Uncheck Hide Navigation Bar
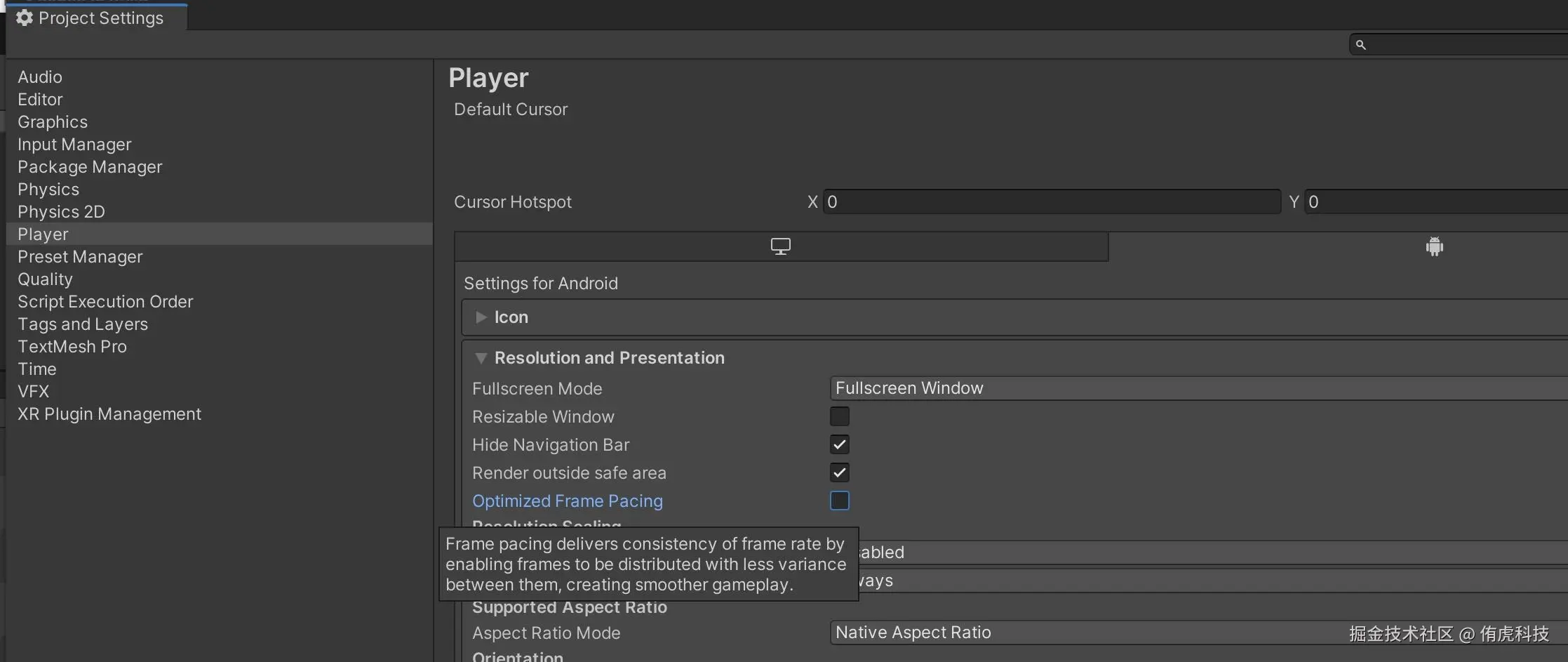Image resolution: width=1568 pixels, height=662 pixels. [839, 444]
